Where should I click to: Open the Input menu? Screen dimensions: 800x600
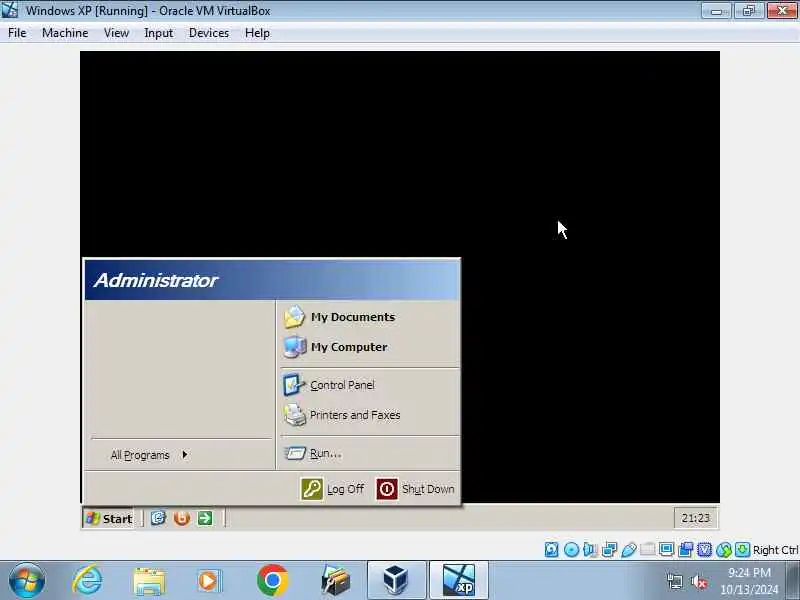pos(158,33)
